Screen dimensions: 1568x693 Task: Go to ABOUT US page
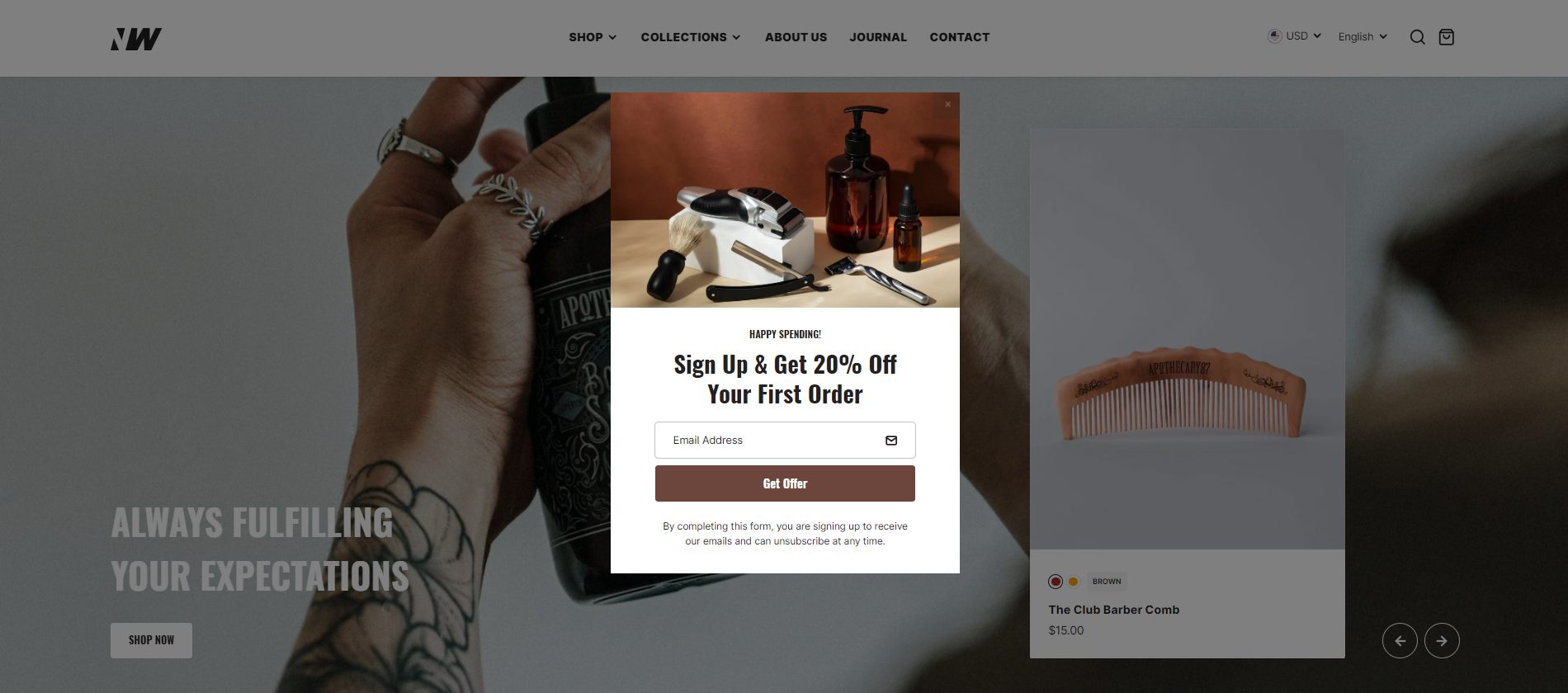click(x=796, y=37)
